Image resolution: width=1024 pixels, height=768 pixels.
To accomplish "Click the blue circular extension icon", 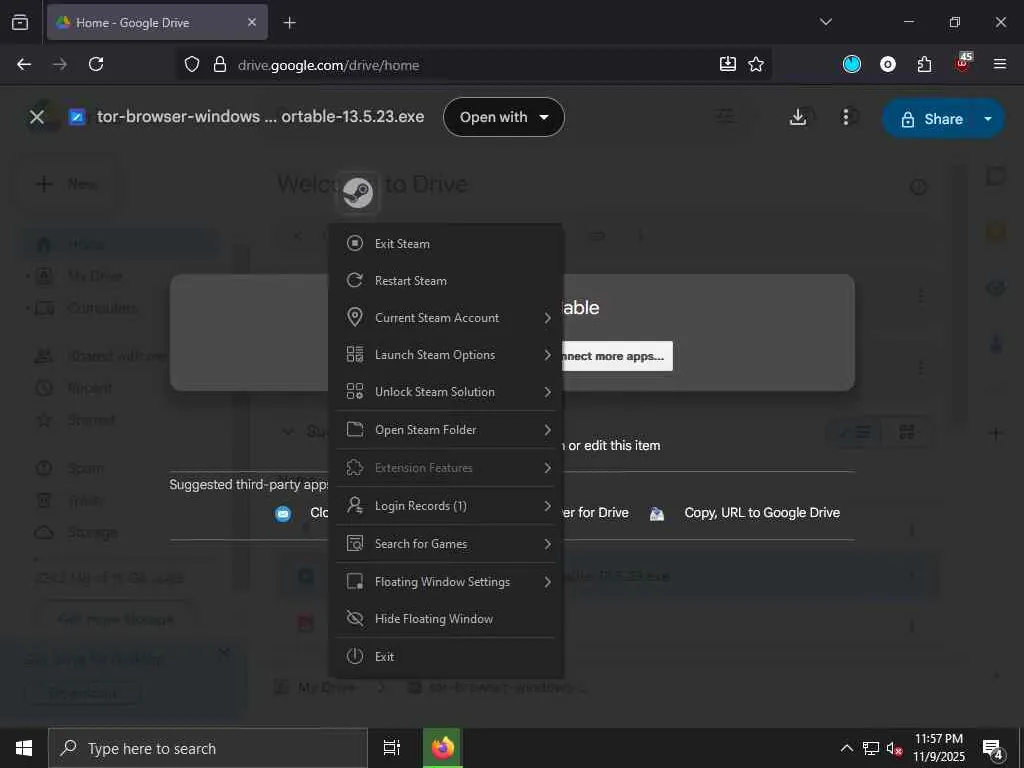I will (852, 64).
